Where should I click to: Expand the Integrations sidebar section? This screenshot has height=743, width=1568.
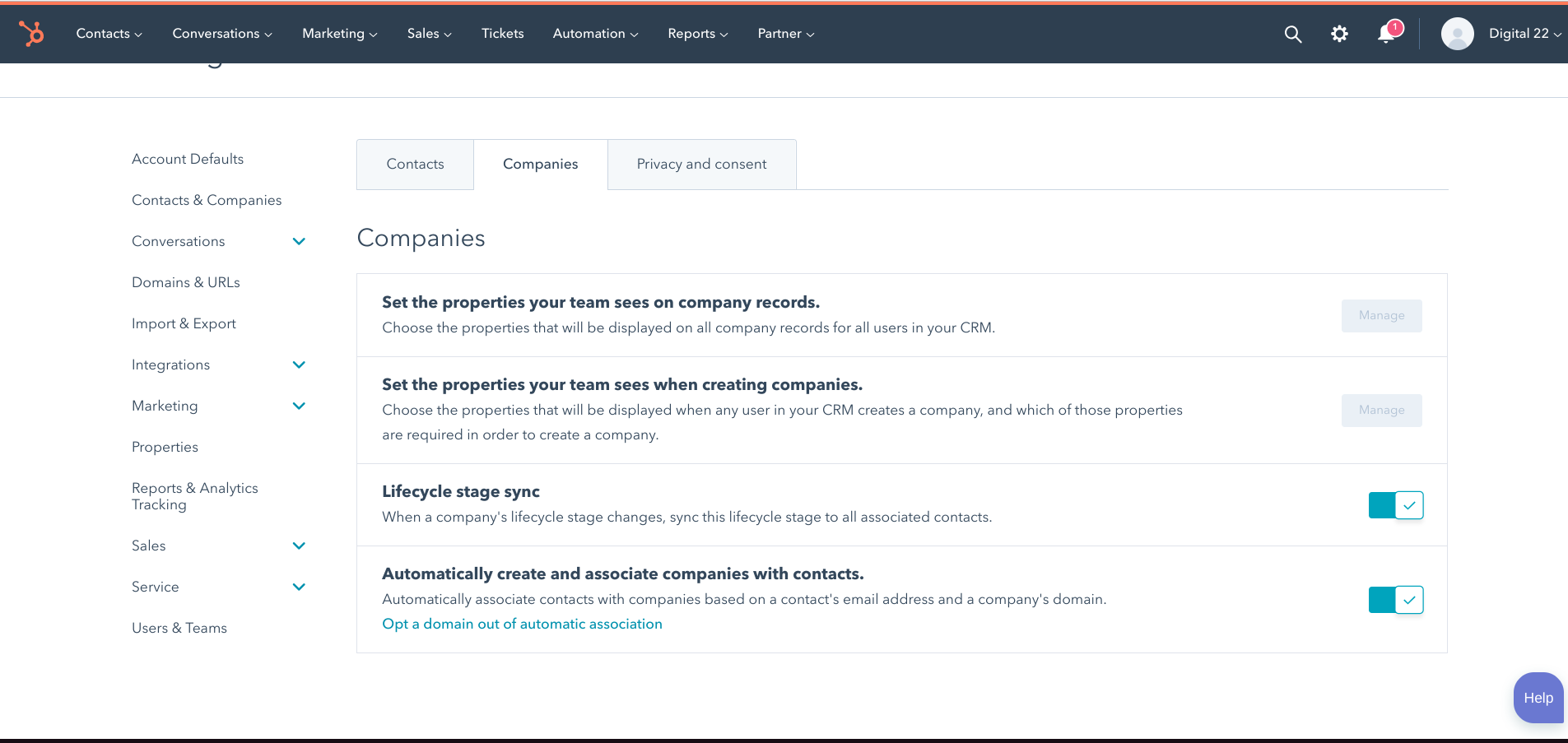click(299, 365)
